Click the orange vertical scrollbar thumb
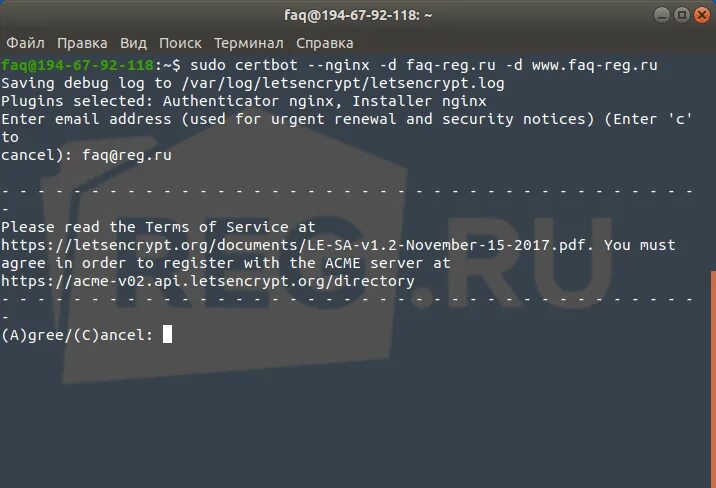716x488 pixels. pyautogui.click(x=713, y=379)
